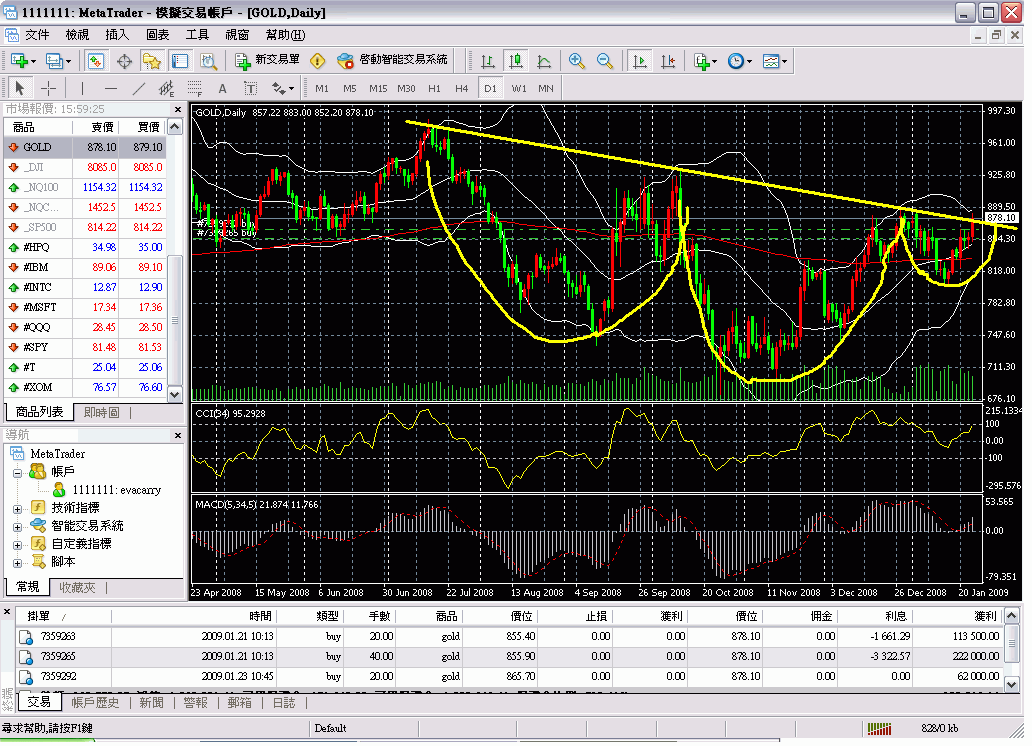Click the zoom out magnifier icon
This screenshot has width=1032, height=746.
(x=604, y=61)
